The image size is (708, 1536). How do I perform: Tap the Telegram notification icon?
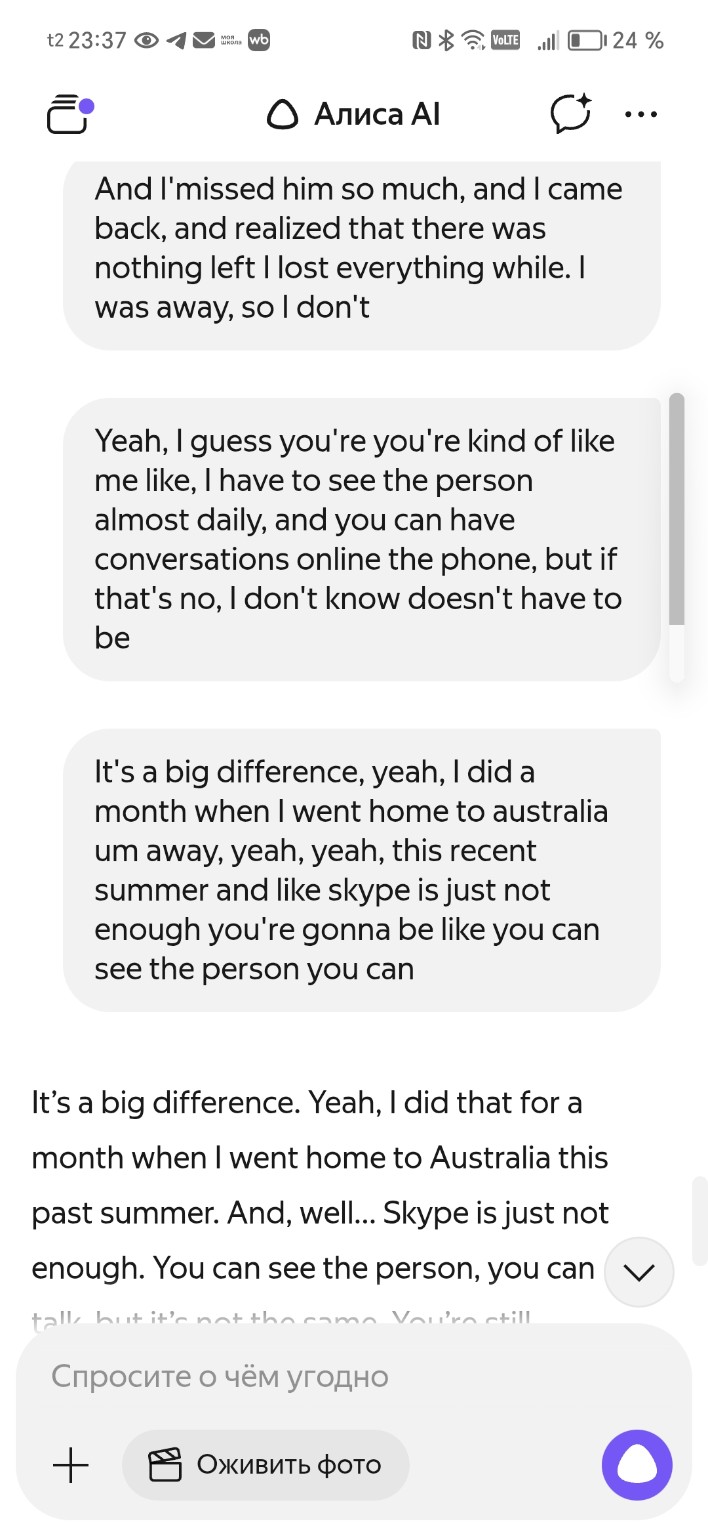(x=177, y=41)
